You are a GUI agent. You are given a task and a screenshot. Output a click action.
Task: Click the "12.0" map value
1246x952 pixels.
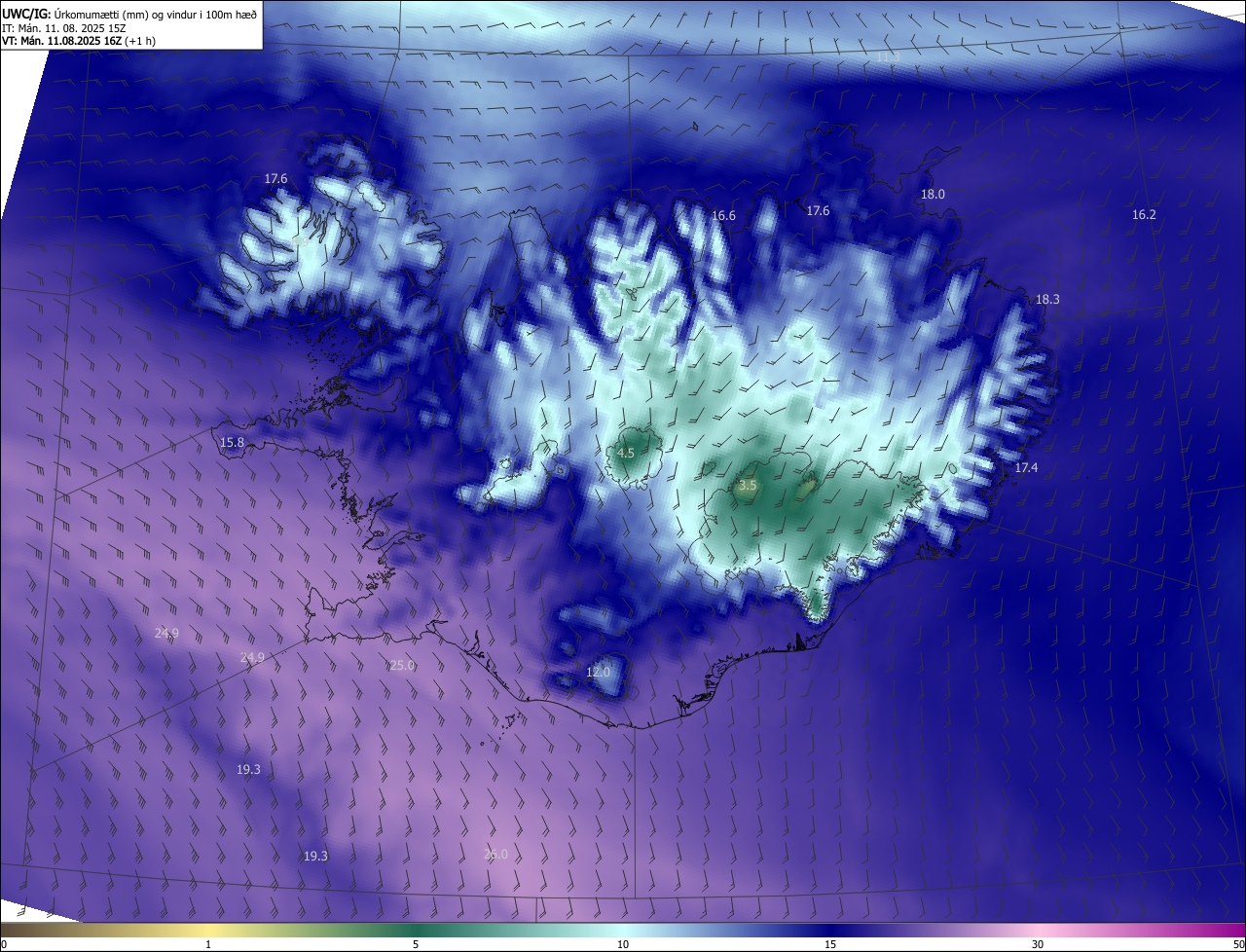click(x=598, y=673)
